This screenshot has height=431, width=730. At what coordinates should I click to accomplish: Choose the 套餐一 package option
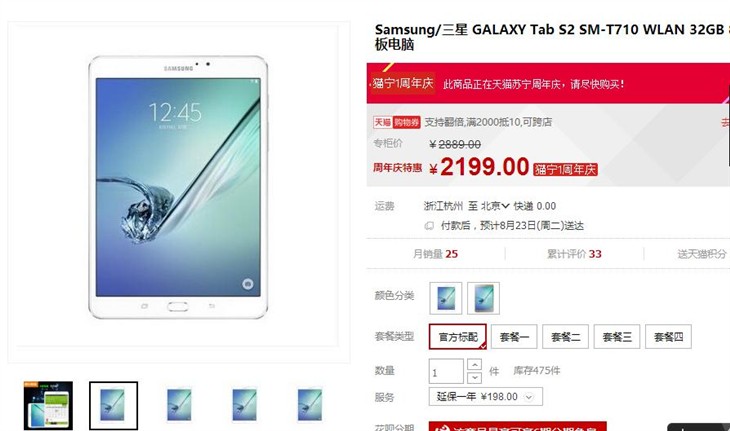pos(514,337)
